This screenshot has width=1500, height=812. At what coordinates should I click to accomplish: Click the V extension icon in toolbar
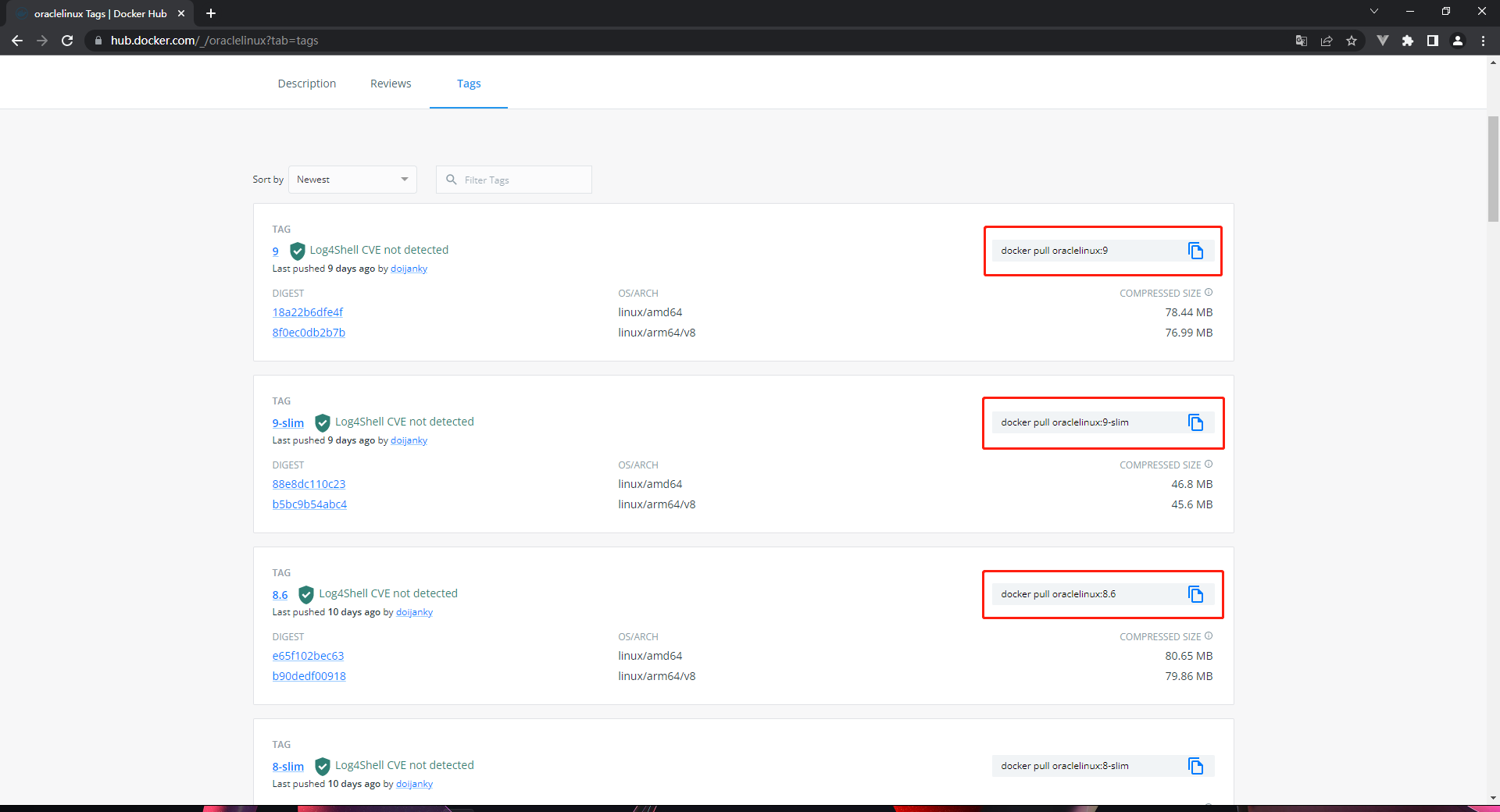coord(1383,41)
